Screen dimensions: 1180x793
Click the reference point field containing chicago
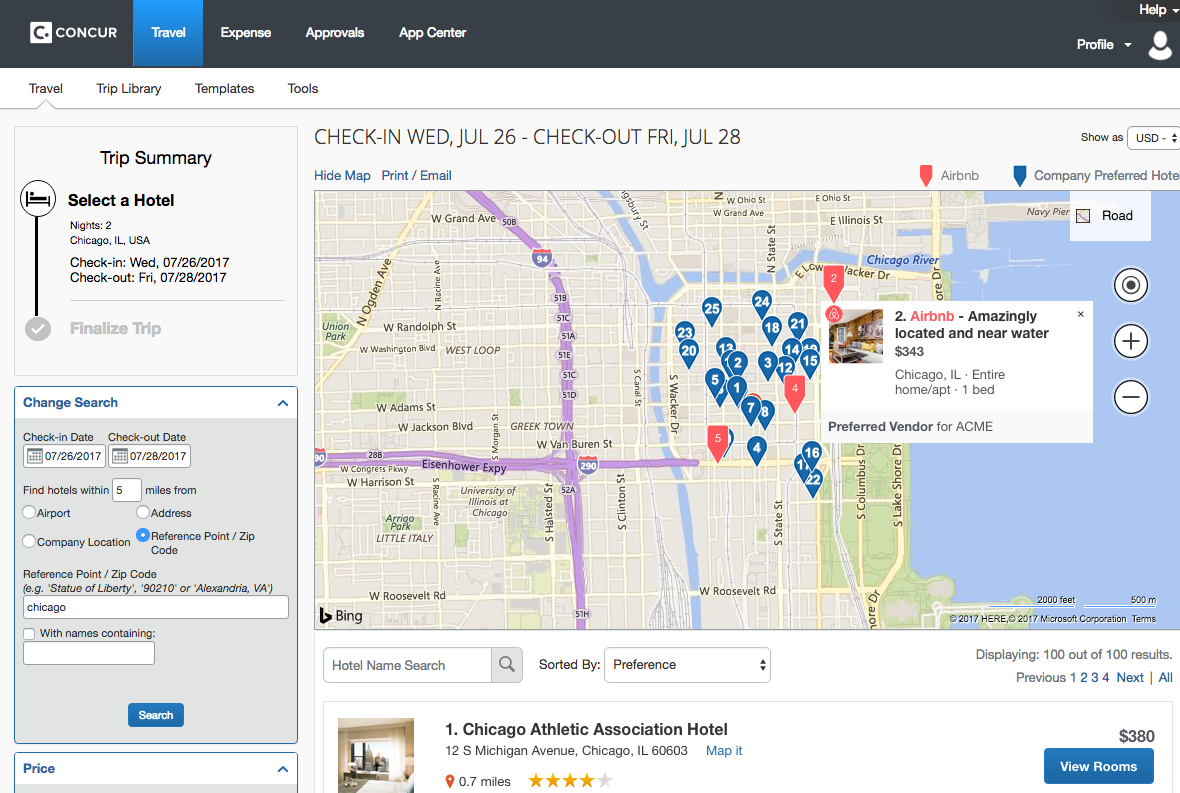(156, 607)
